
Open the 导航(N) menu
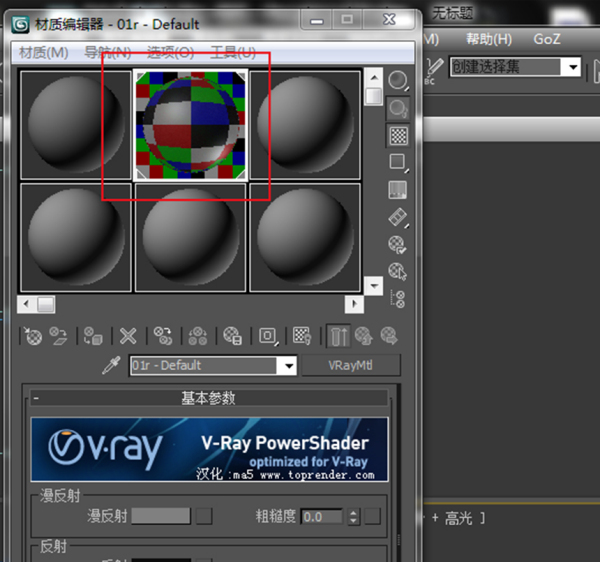108,52
